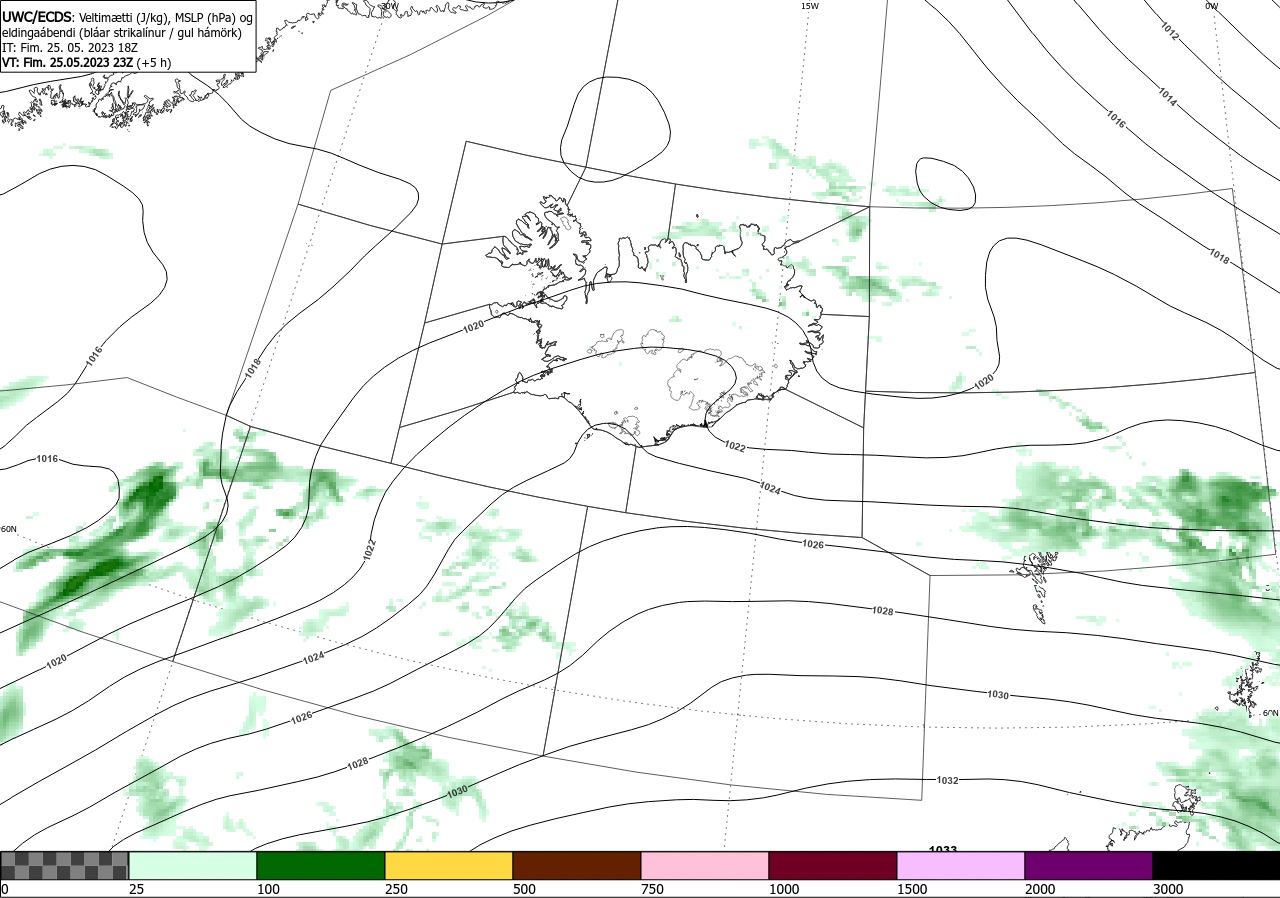This screenshot has width=1280, height=898.
Task: Choose the yellow 250–500 legend swatch
Action: click(449, 865)
